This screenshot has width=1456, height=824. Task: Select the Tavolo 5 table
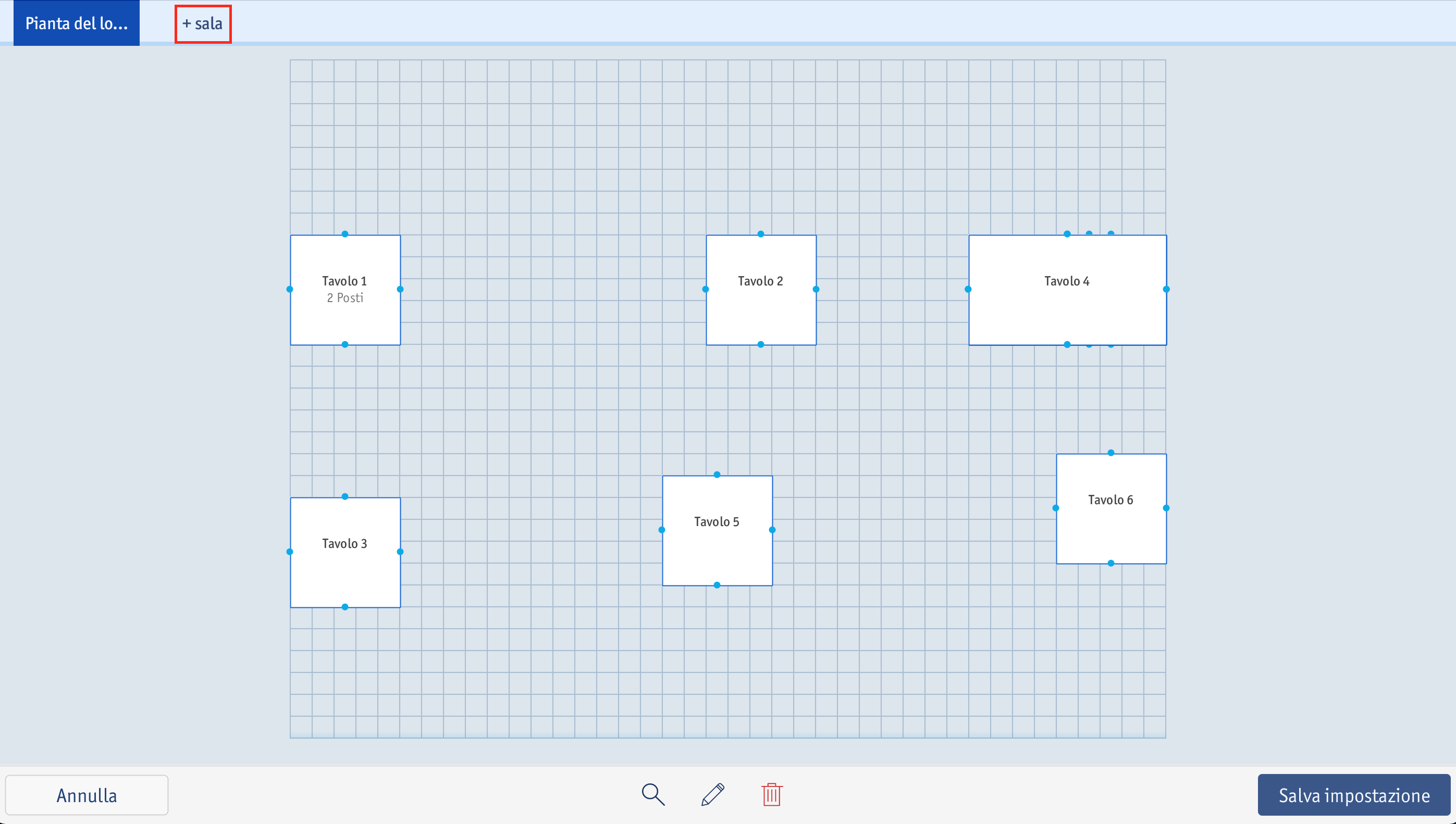pyautogui.click(x=717, y=530)
